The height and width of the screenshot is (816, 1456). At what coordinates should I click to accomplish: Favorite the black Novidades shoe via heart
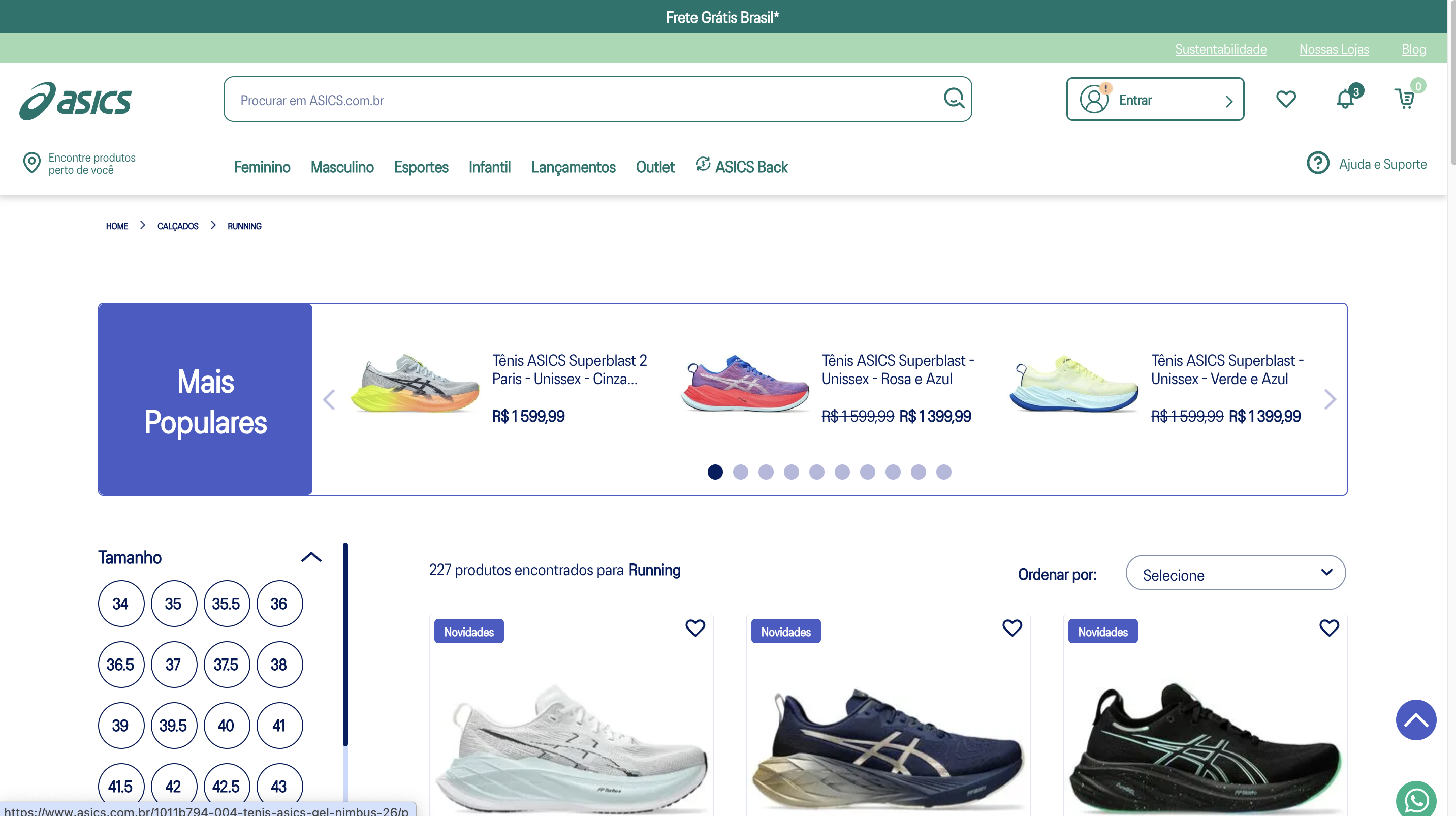click(x=1329, y=627)
